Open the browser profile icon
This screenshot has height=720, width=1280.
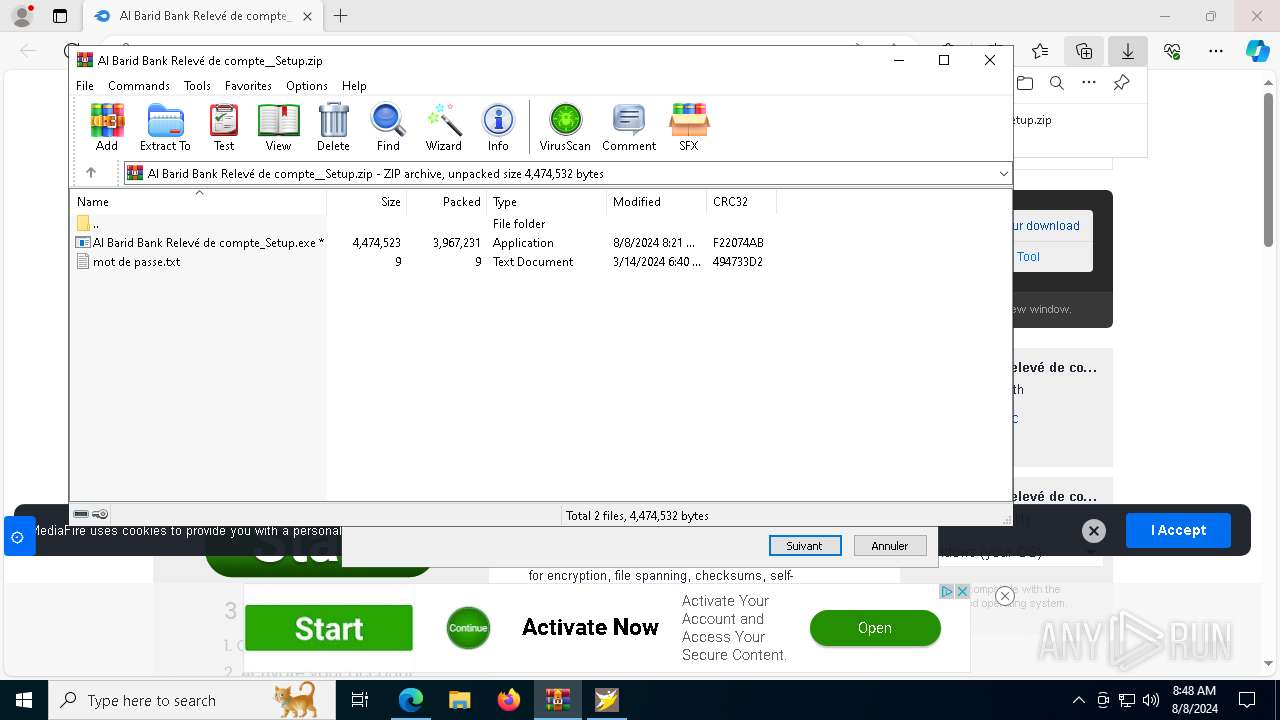(x=22, y=16)
